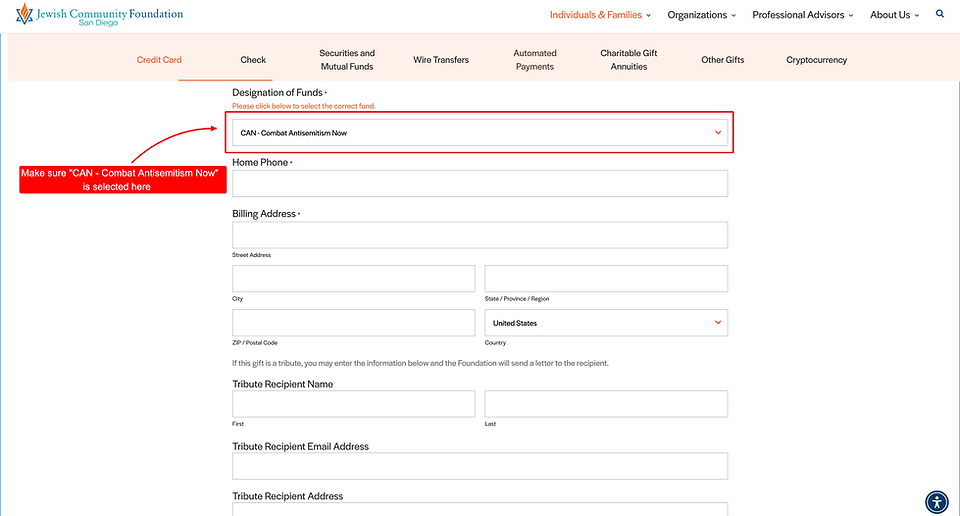Click the 'Designation of Funds' label

(x=277, y=92)
